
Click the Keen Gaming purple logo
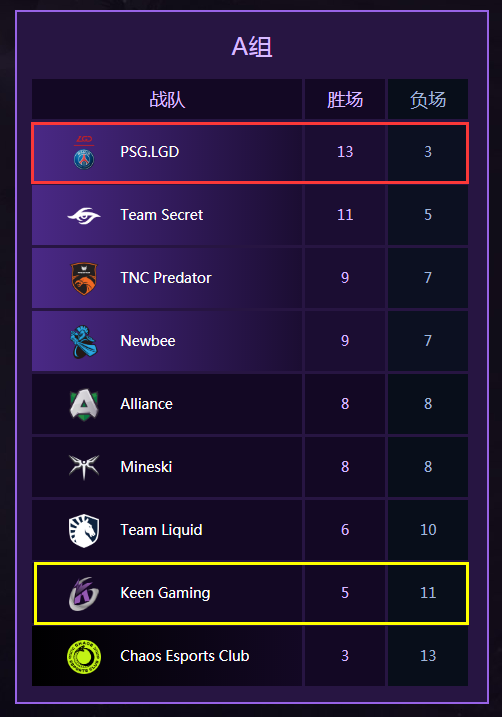[x=84, y=594]
